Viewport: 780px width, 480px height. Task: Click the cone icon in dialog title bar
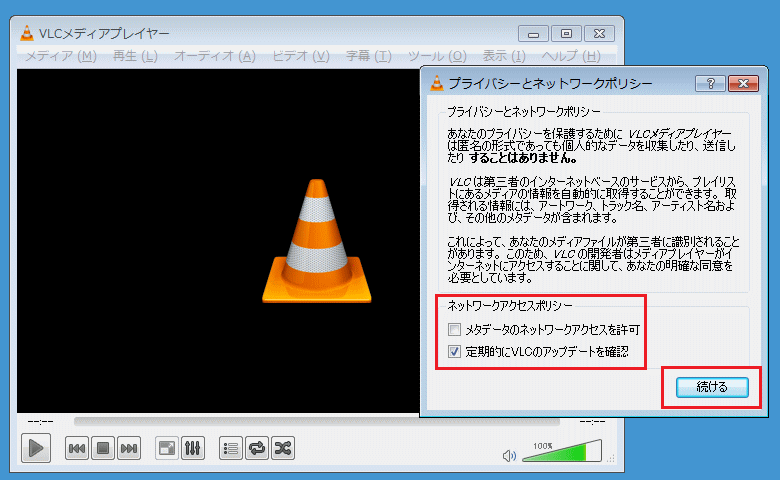coord(437,83)
